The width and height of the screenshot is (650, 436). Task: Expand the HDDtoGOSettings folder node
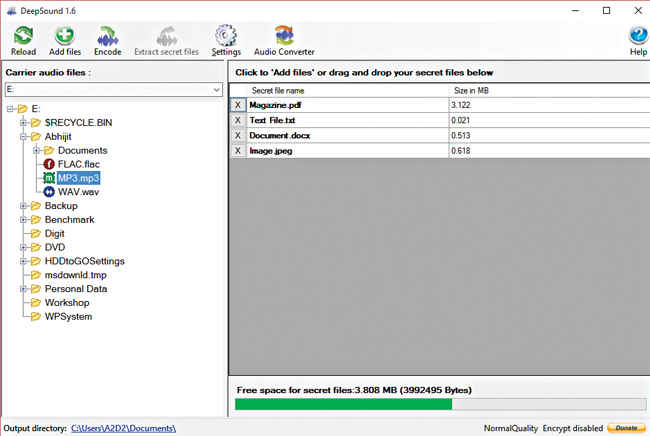point(24,261)
